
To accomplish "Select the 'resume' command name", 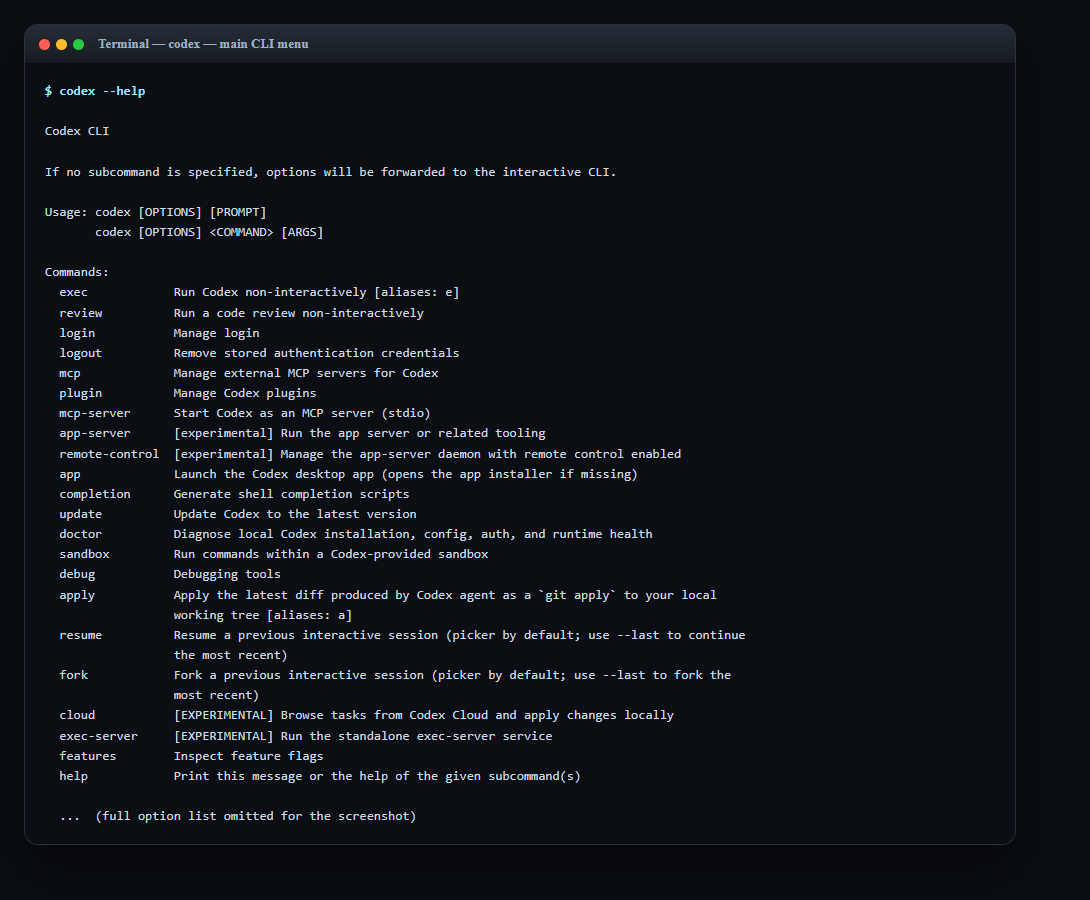I will point(81,635).
